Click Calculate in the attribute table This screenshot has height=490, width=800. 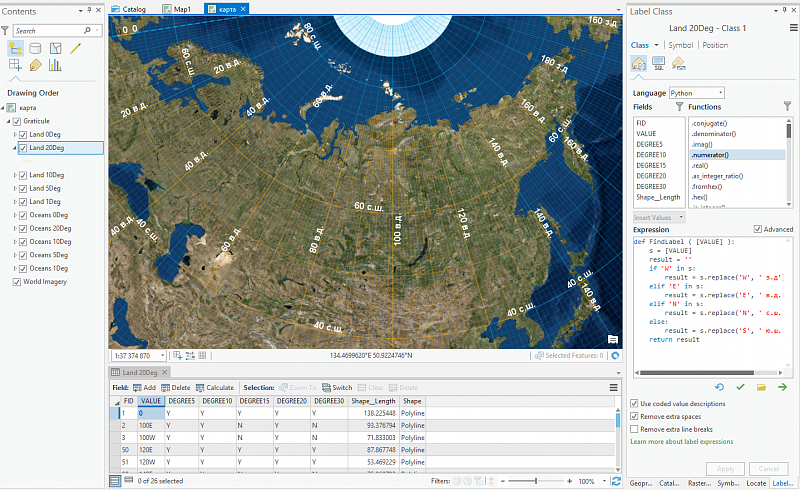[x=214, y=387]
